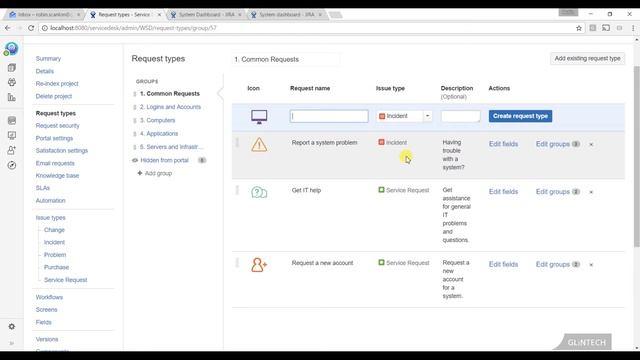The height and width of the screenshot is (360, 640).
Task: Switch to fourth tab System dashboard - JIRA
Action: point(287,15)
